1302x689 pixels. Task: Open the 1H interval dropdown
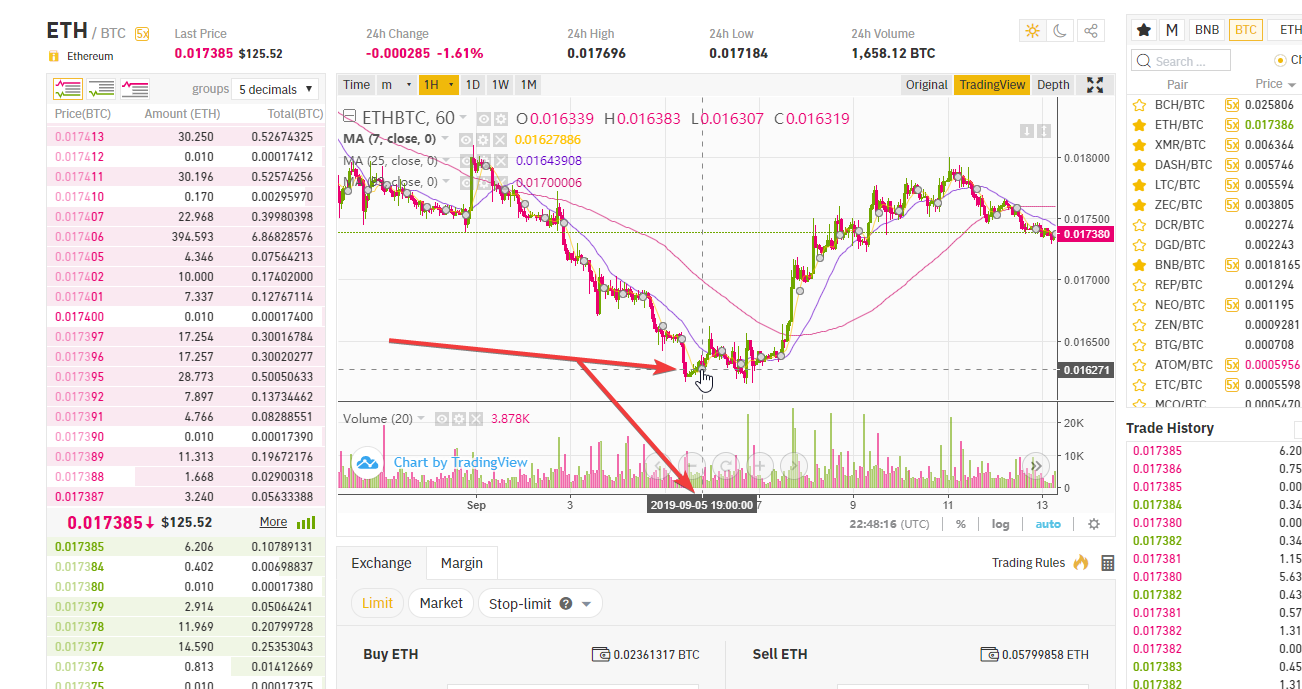pyautogui.click(x=439, y=85)
